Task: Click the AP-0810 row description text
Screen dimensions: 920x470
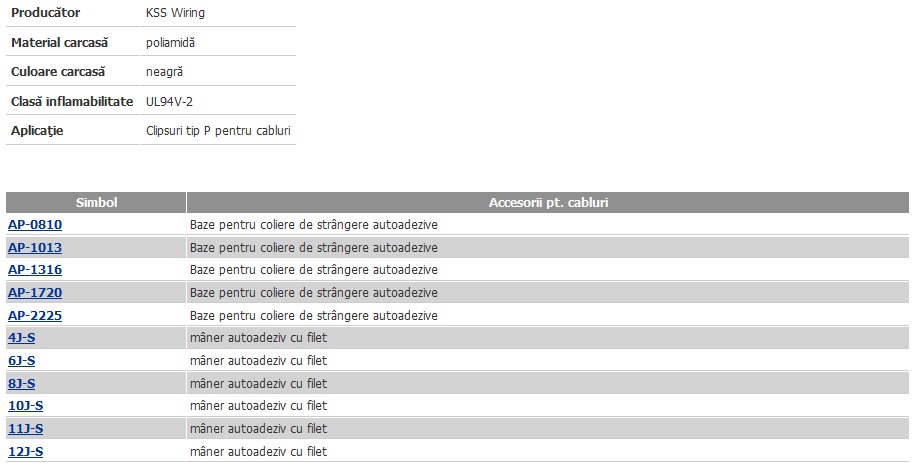Action: [314, 225]
